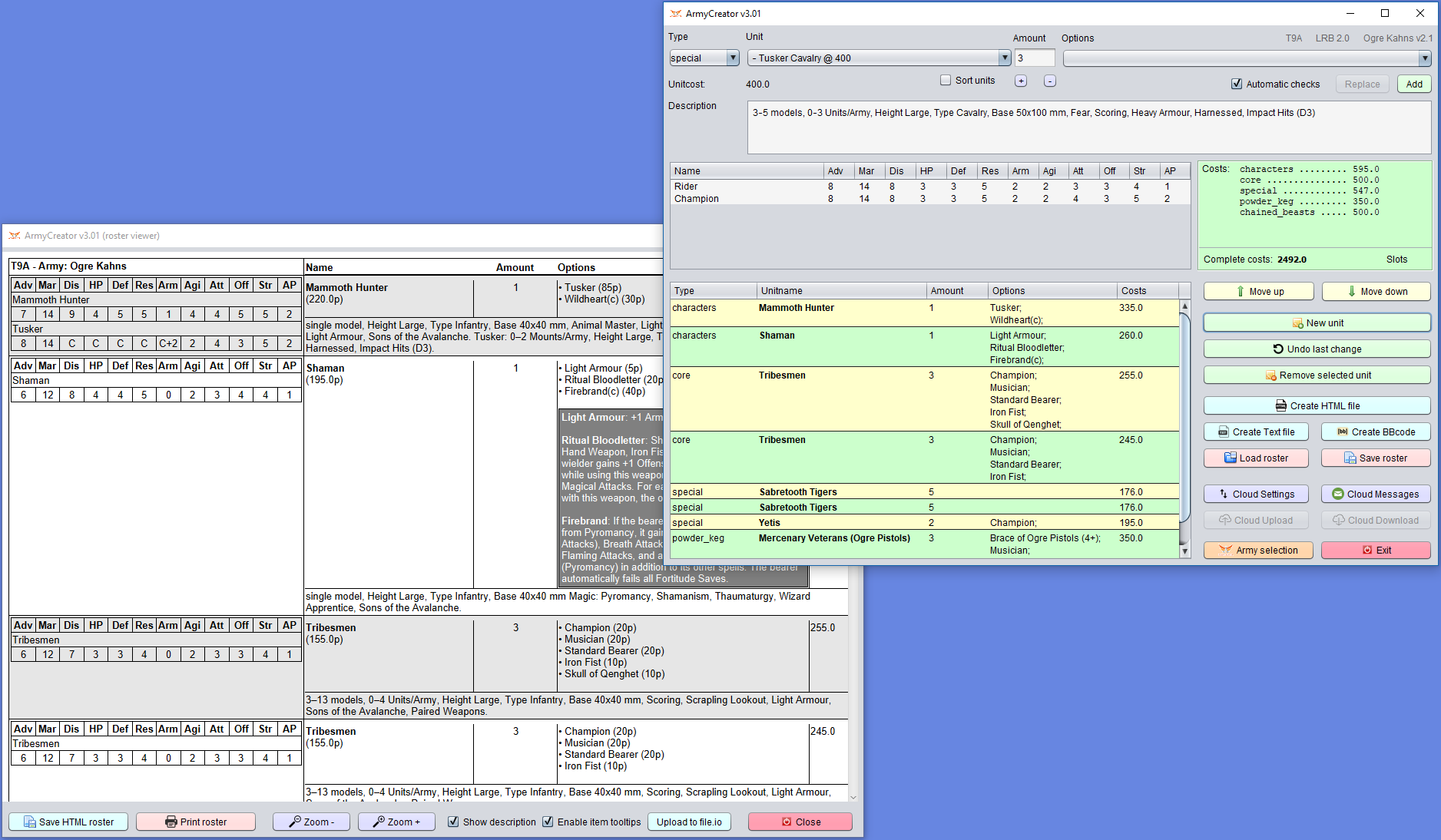This screenshot has width=1441, height=840.
Task: Uncheck Automatic checks
Action: click(x=1237, y=84)
